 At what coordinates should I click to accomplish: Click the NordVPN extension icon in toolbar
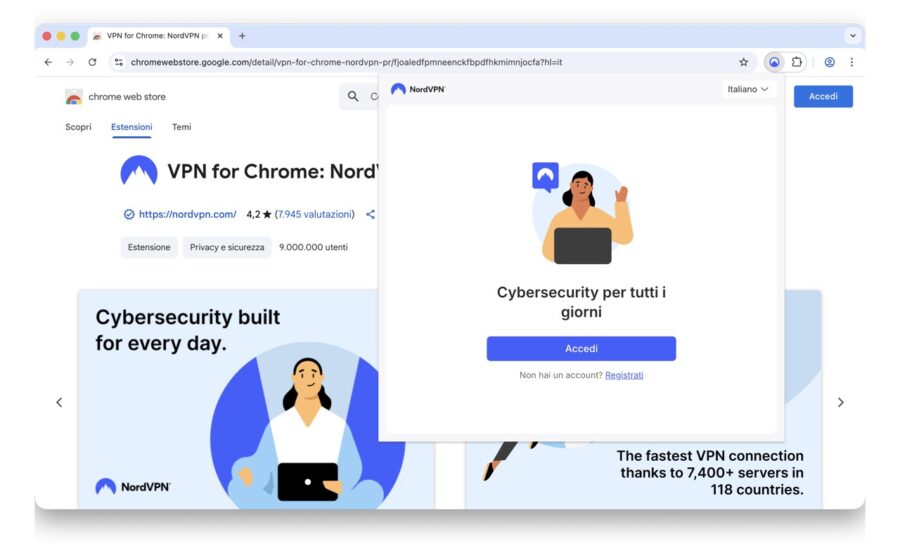point(774,62)
